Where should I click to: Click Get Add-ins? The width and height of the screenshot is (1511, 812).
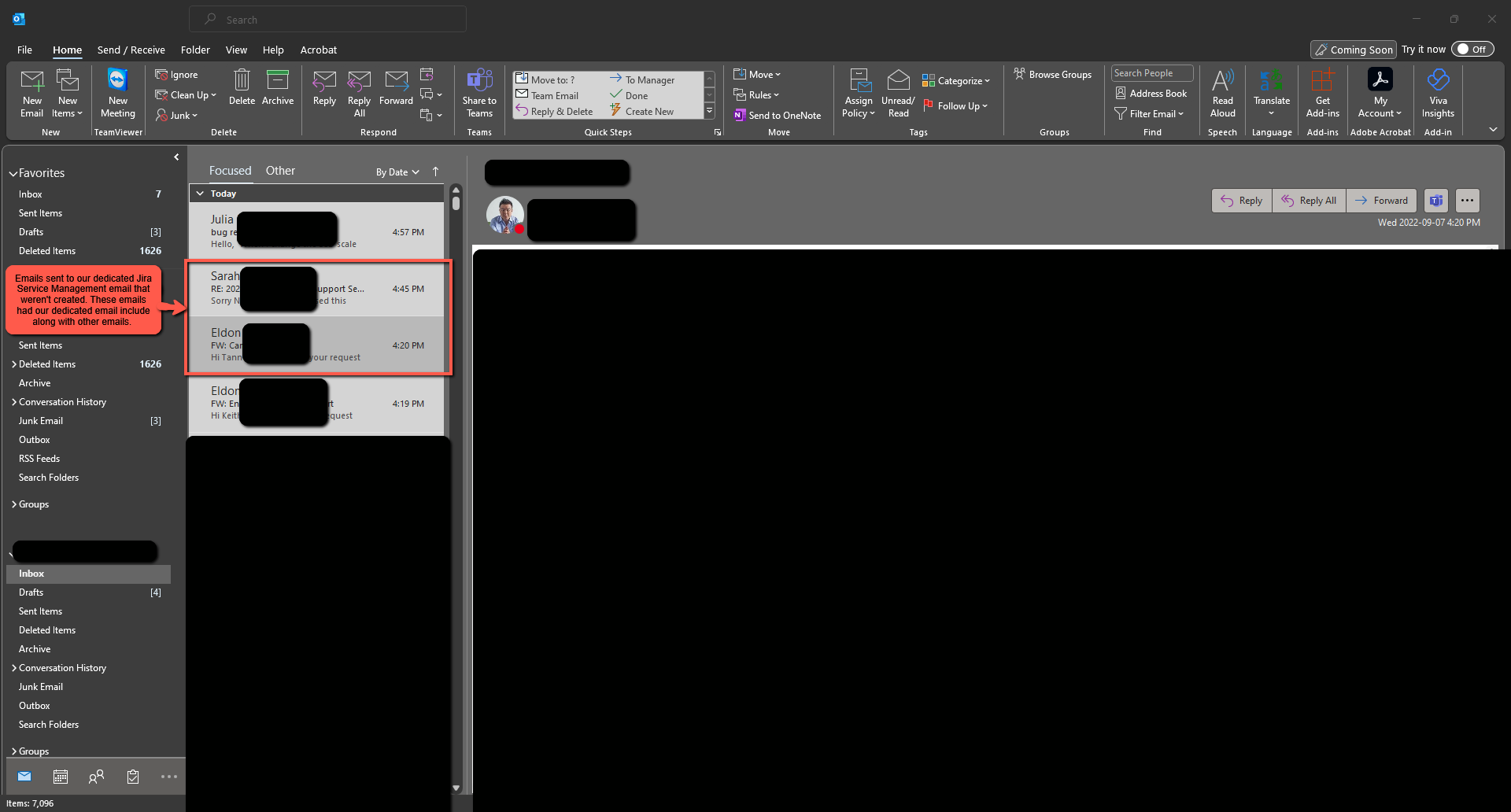pyautogui.click(x=1322, y=93)
